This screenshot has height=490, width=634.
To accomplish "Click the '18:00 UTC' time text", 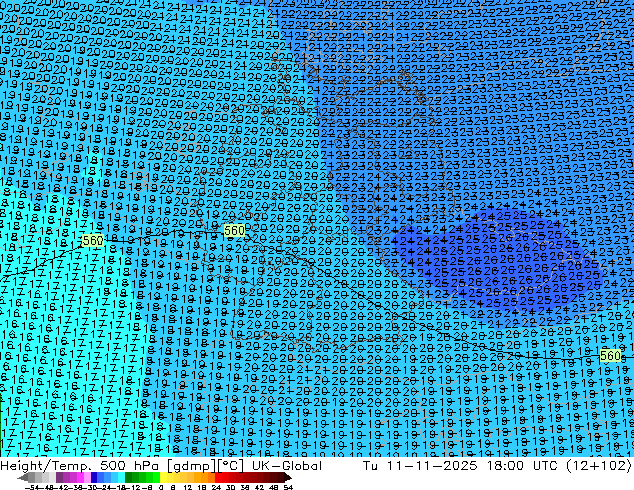I will point(524,466).
